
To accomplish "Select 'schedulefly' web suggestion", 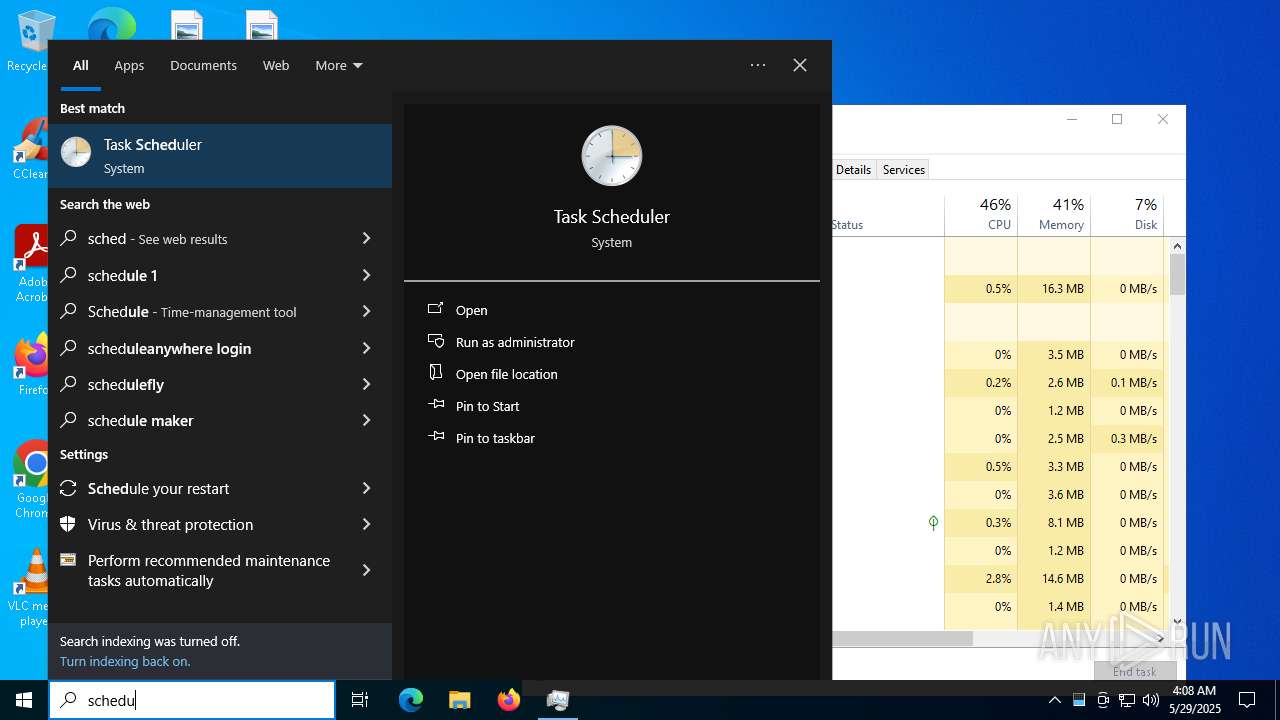I will click(220, 384).
